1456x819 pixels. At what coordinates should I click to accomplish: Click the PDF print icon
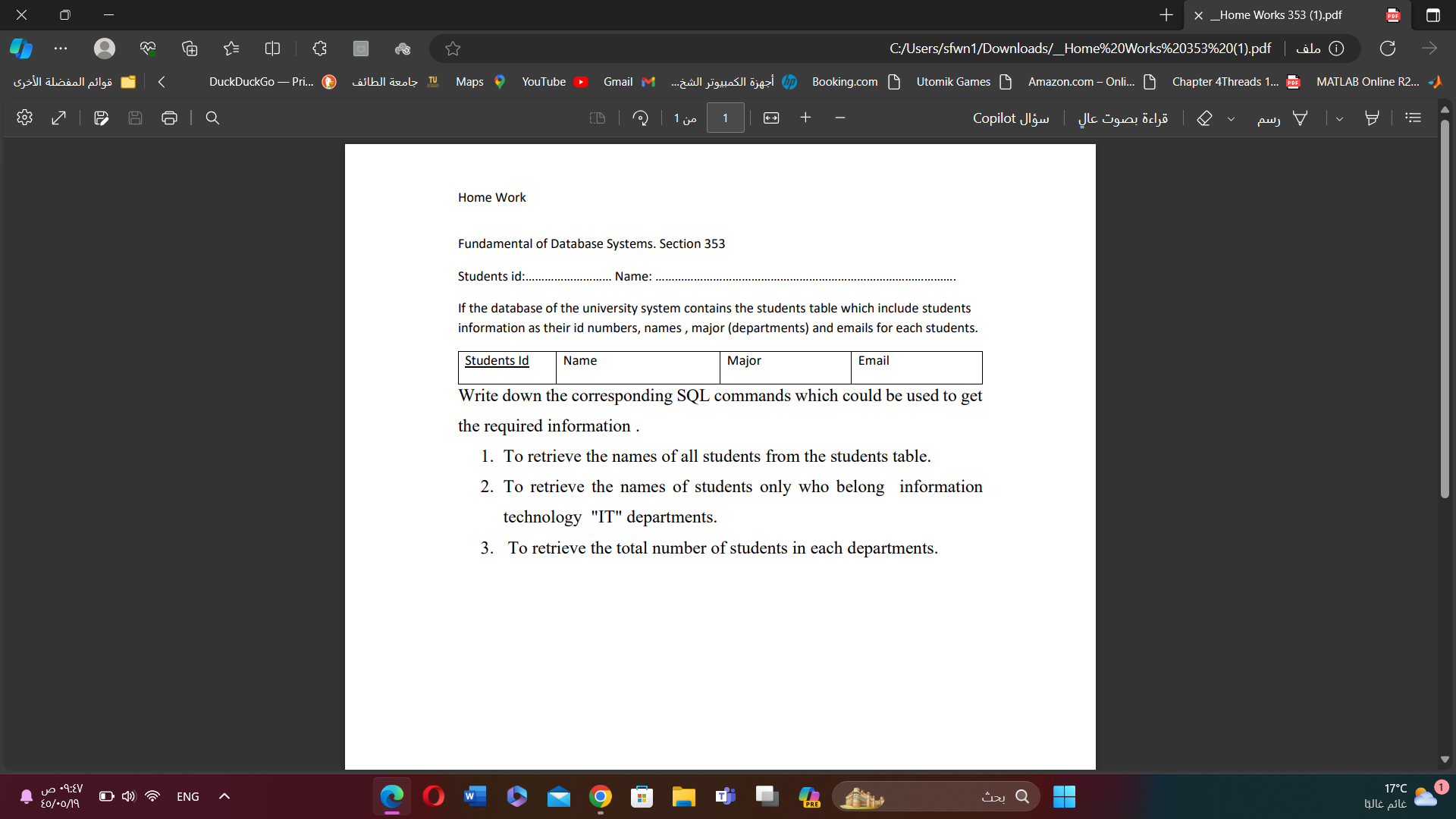click(x=169, y=118)
